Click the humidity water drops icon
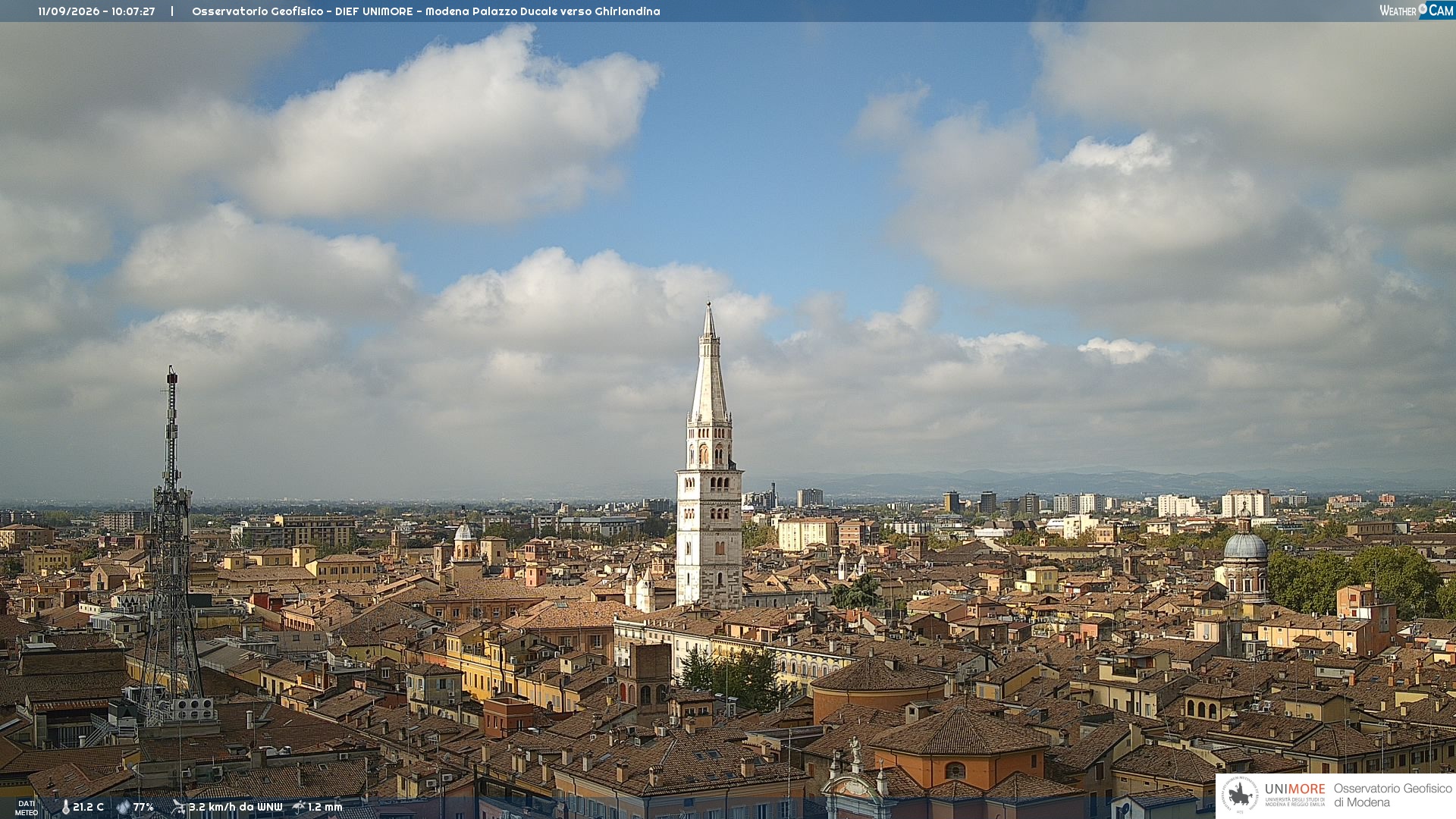 pyautogui.click(x=123, y=807)
